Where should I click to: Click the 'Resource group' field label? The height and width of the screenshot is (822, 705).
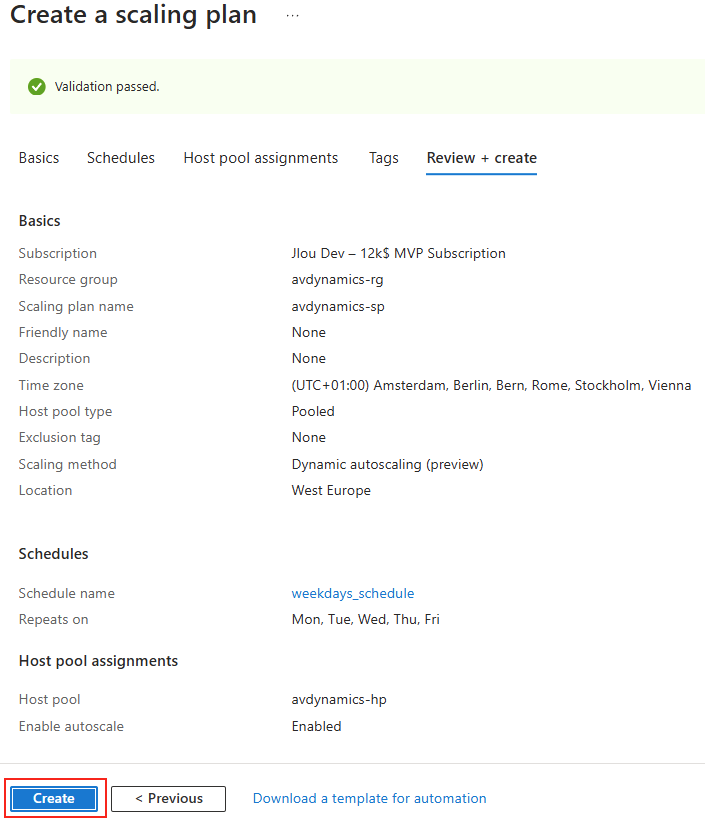(x=68, y=279)
